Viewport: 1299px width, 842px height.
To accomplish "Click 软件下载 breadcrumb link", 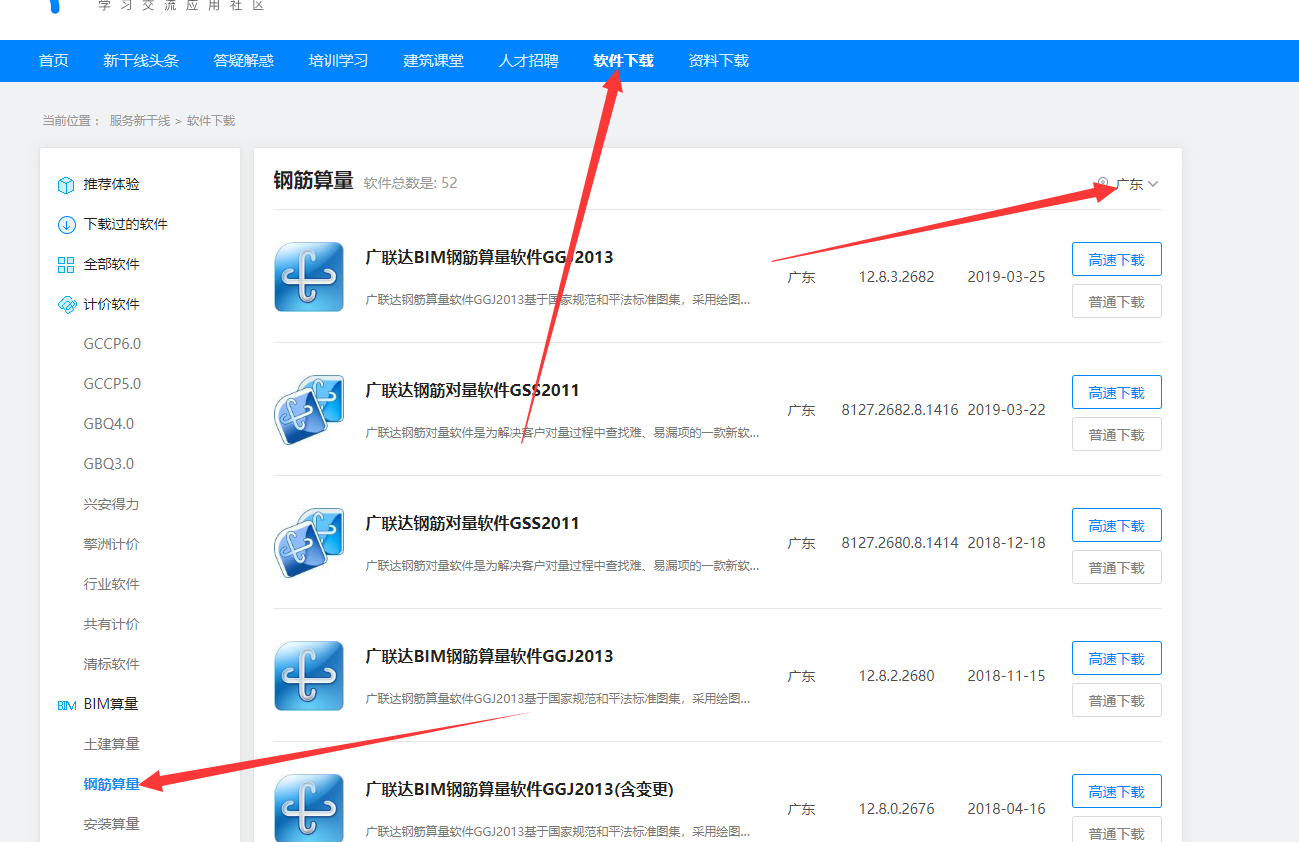I will (211, 121).
